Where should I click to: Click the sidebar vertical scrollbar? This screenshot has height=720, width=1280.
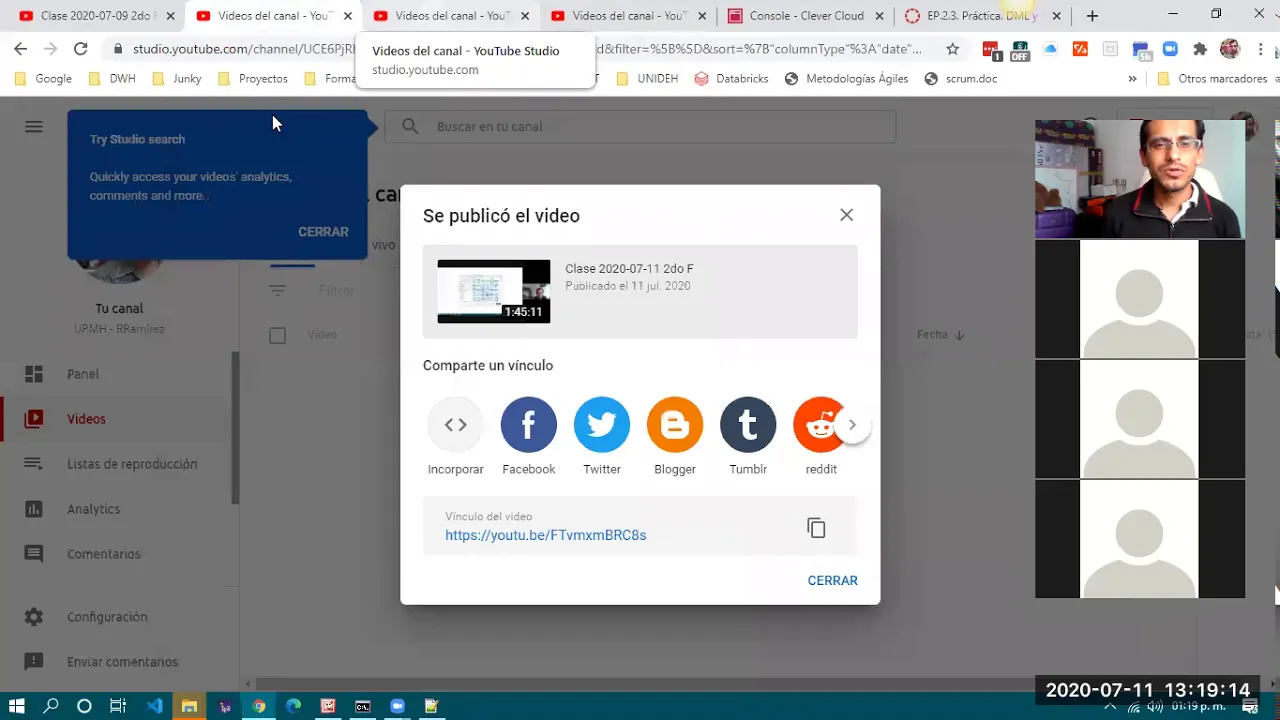(236, 428)
